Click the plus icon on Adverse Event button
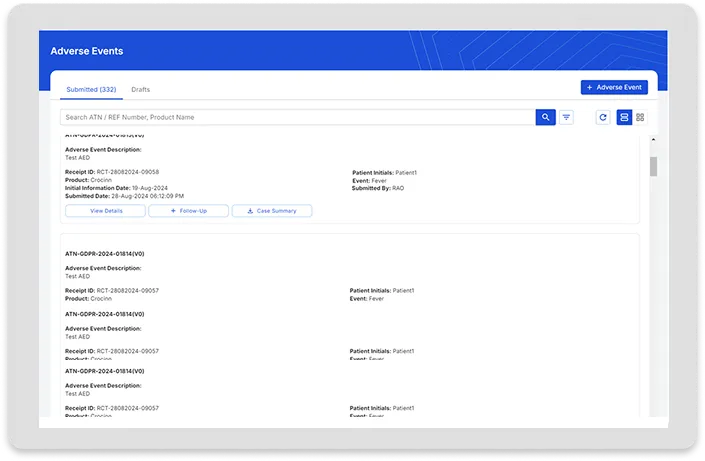This screenshot has width=705, height=461. 589,88
